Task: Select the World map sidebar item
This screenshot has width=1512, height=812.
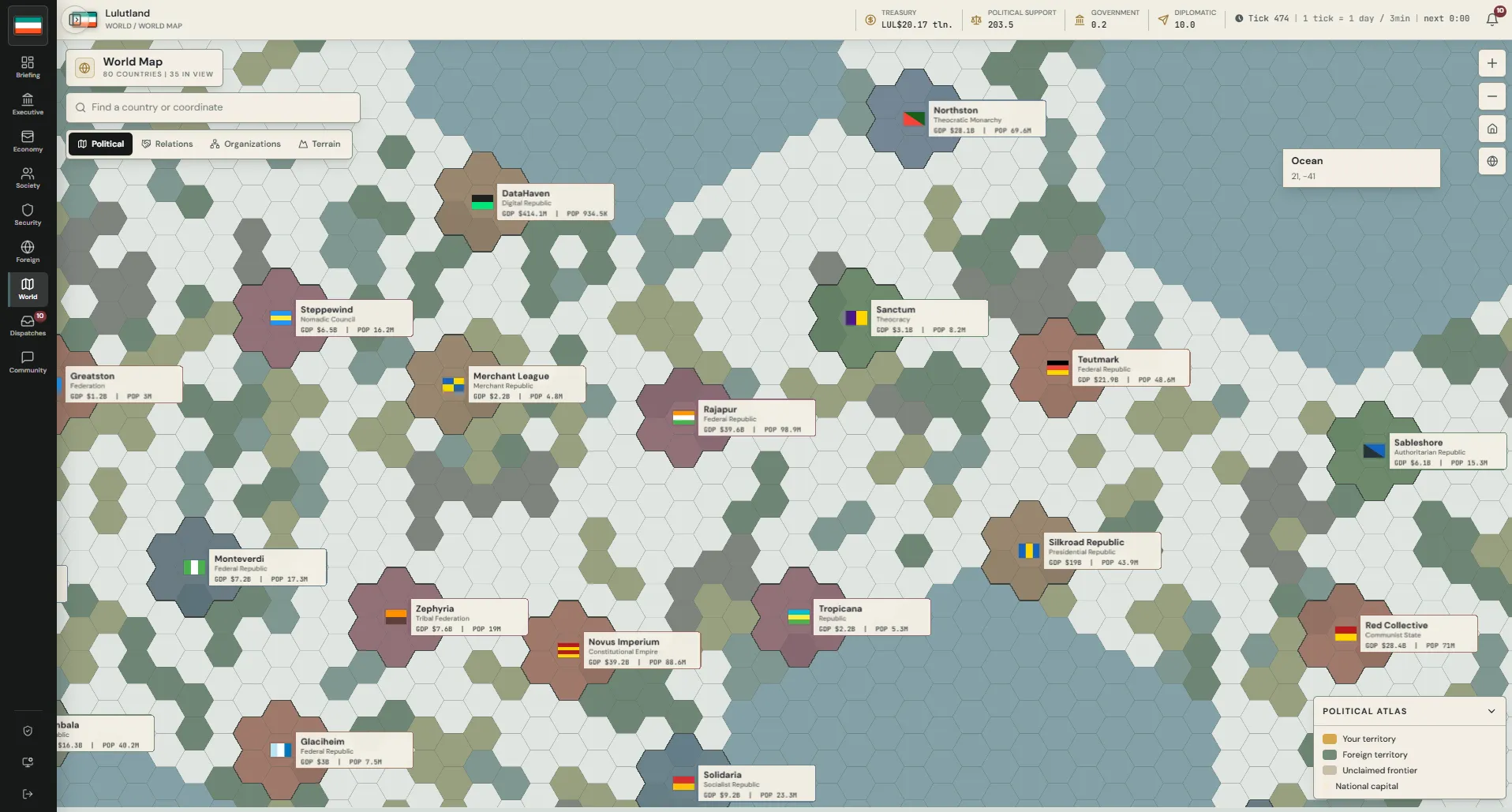Action: point(28,289)
